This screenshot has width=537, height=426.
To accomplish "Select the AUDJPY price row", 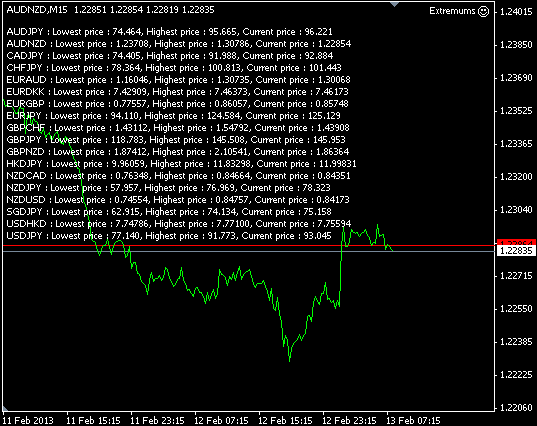I will pos(170,32).
